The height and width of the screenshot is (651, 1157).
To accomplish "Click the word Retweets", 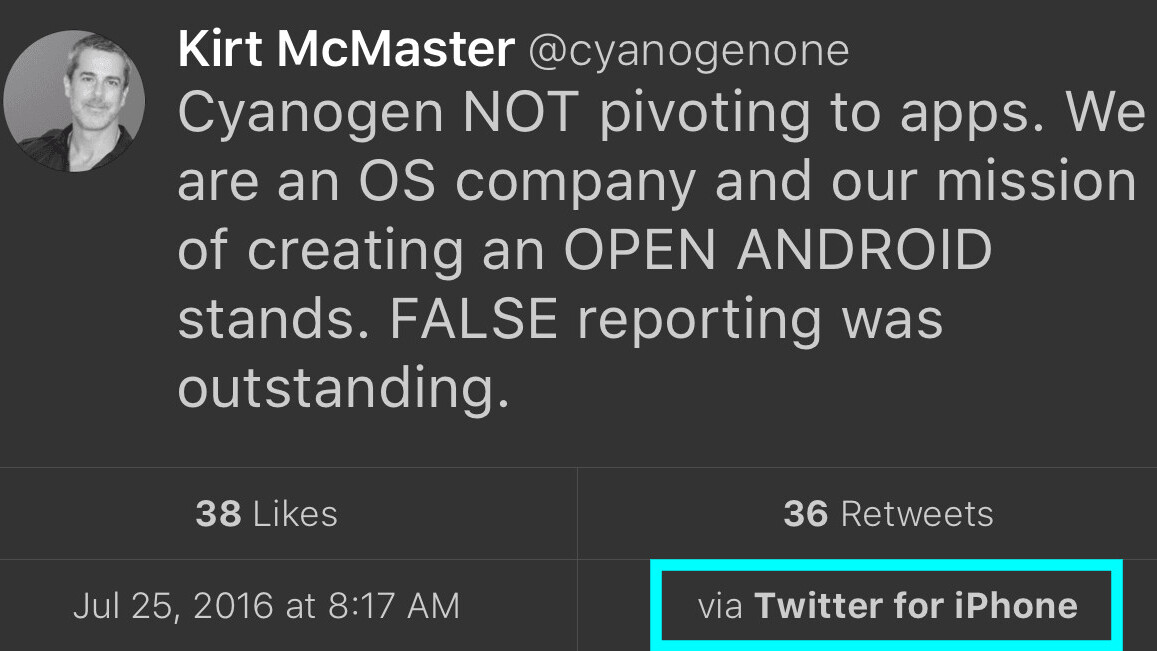I will coord(917,514).
